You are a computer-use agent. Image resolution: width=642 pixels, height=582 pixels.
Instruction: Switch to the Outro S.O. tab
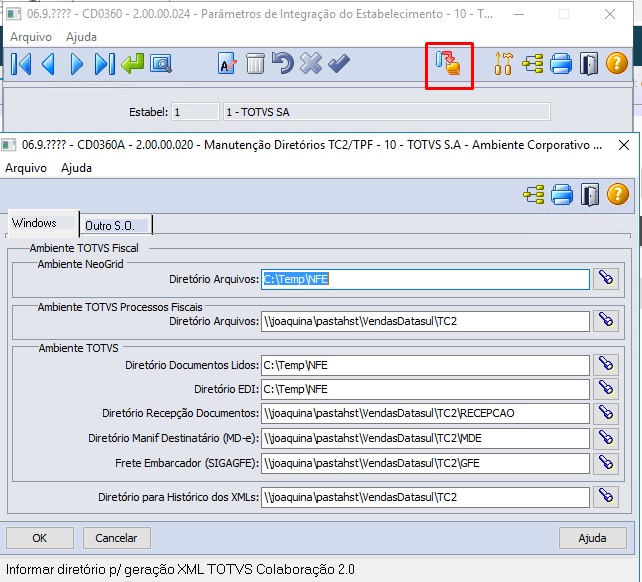click(116, 225)
